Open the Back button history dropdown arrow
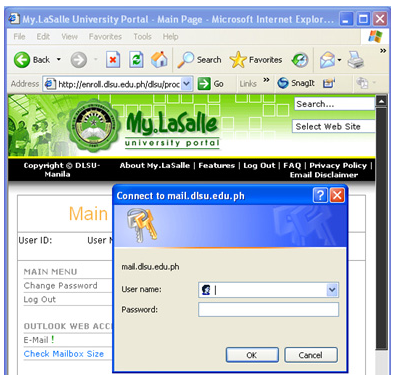The height and width of the screenshot is (382, 397). click(59, 60)
